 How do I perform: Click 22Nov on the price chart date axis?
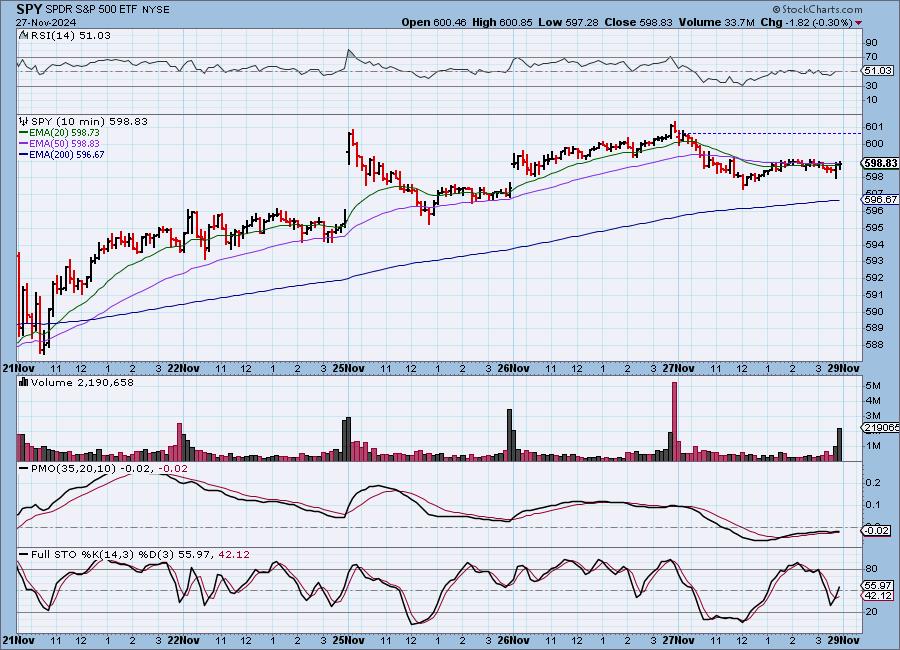(184, 368)
